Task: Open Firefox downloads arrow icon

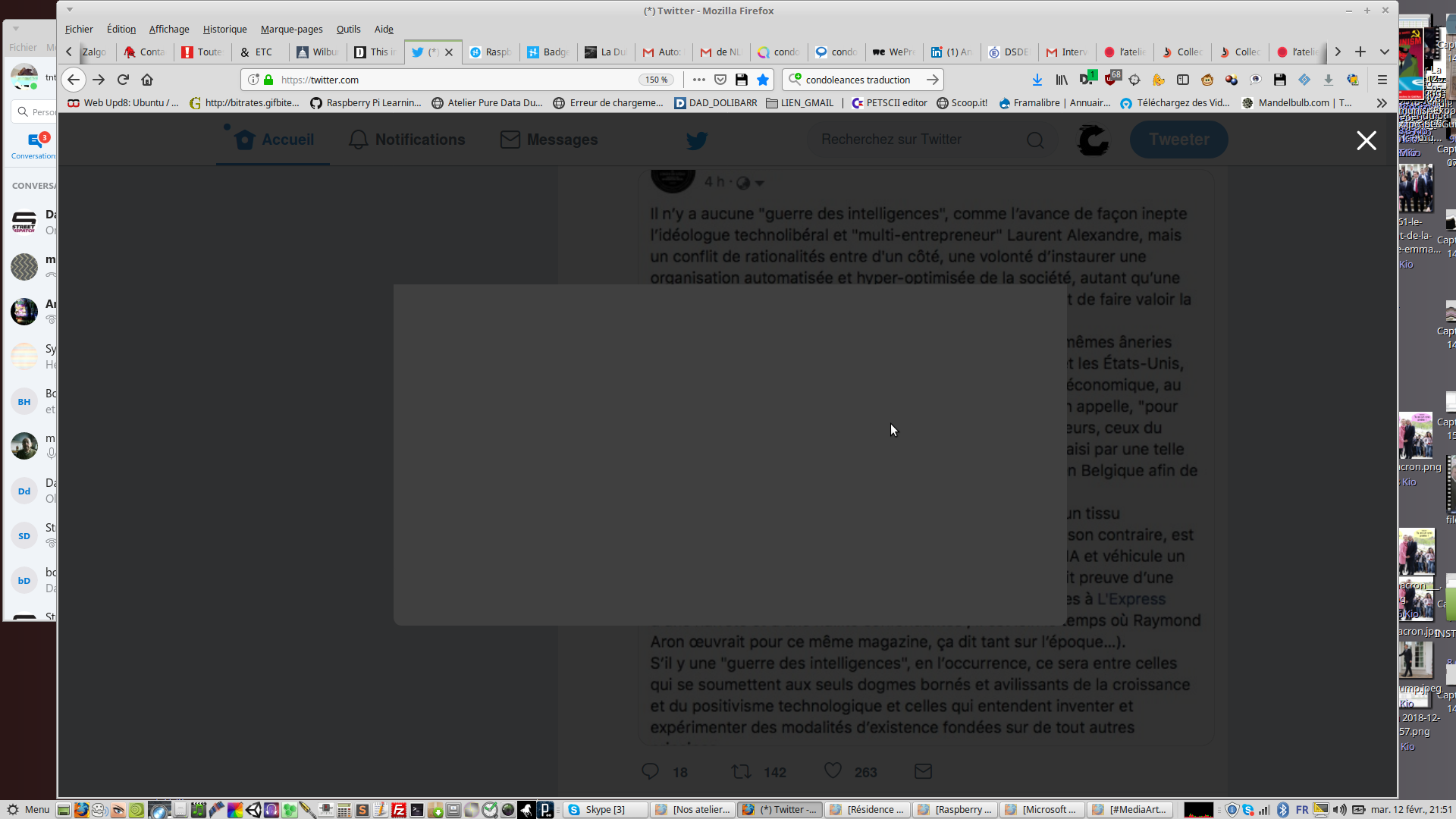Action: 1037,80
